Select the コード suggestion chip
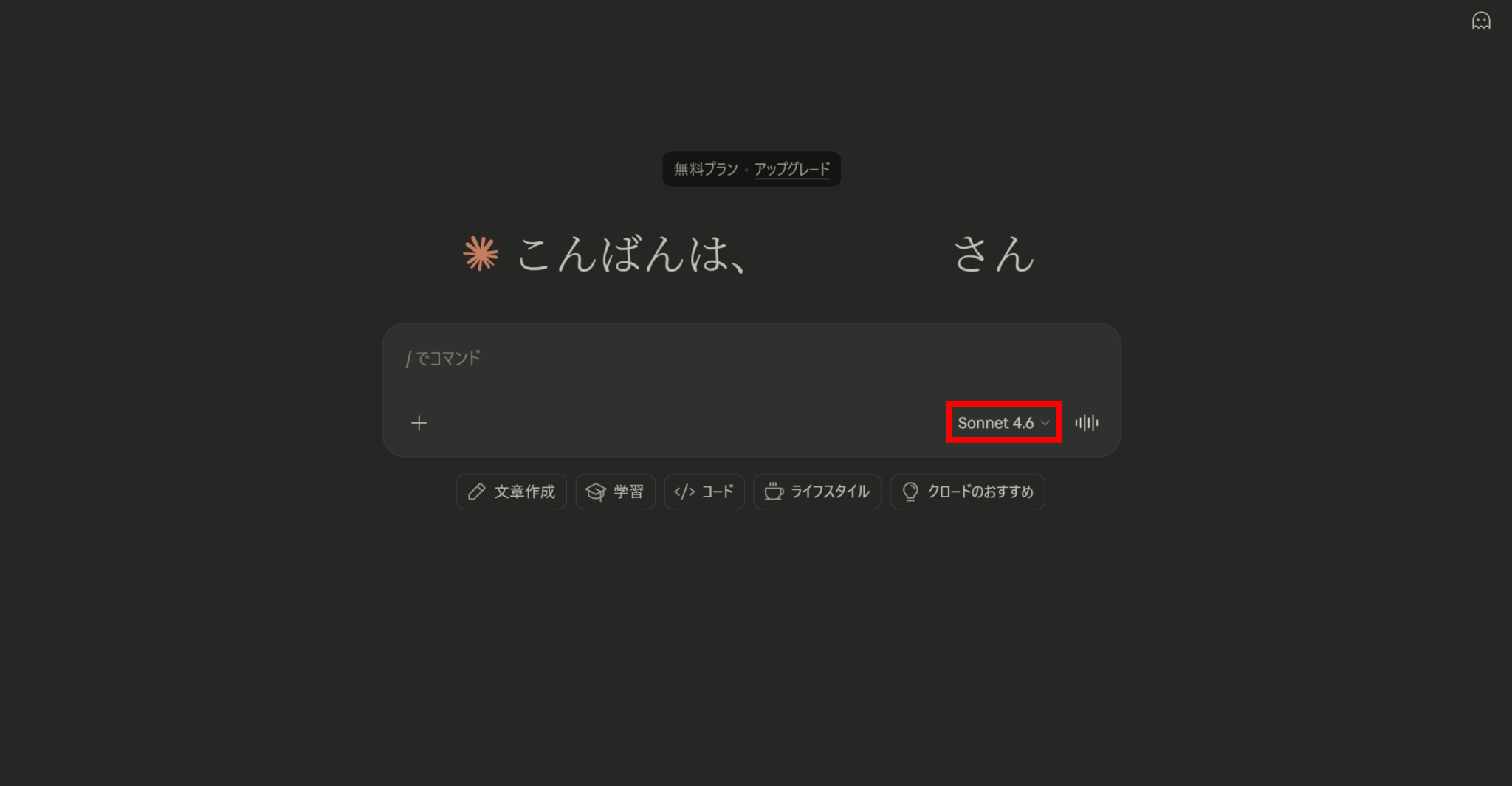This screenshot has width=1512, height=786. pyautogui.click(x=704, y=492)
